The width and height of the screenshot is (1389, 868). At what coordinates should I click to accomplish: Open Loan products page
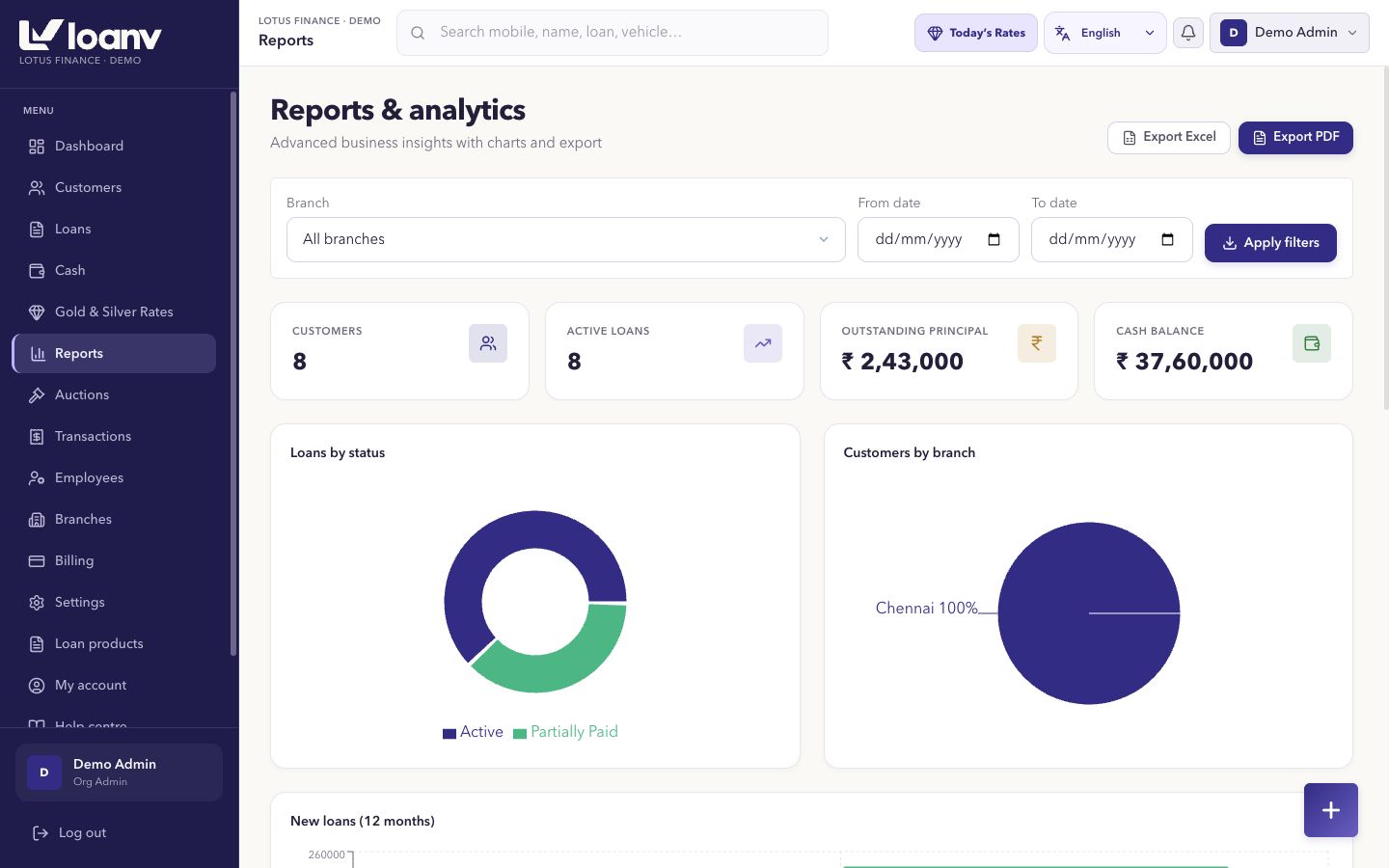114,643
